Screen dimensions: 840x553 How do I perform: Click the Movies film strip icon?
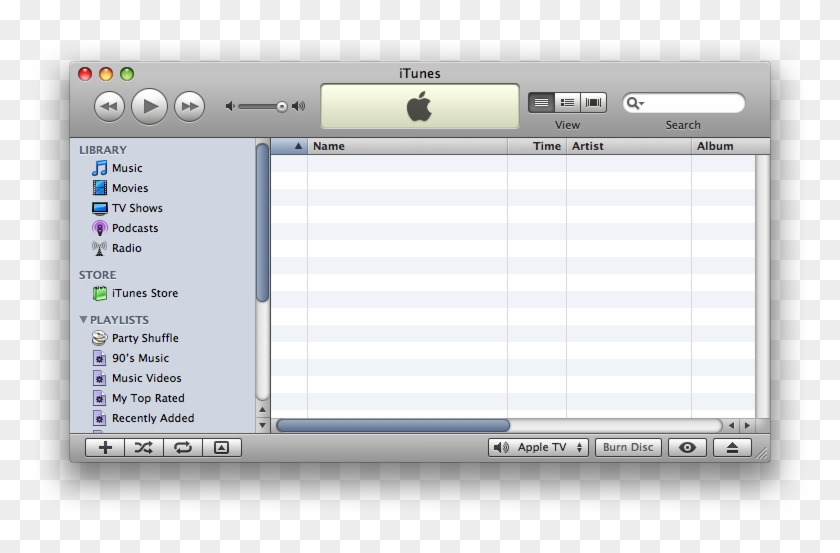(x=100, y=188)
